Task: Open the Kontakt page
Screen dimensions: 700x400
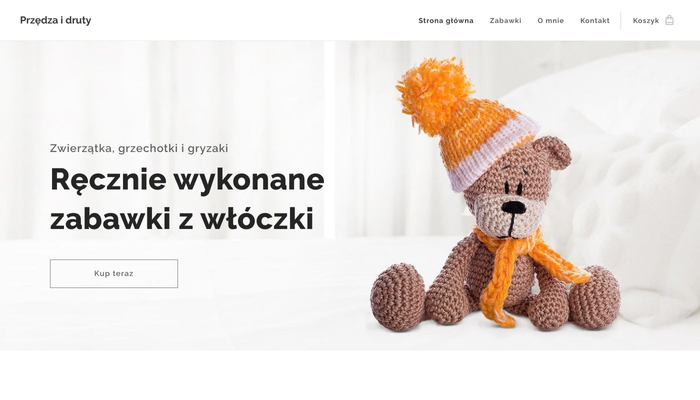Action: pyautogui.click(x=595, y=21)
